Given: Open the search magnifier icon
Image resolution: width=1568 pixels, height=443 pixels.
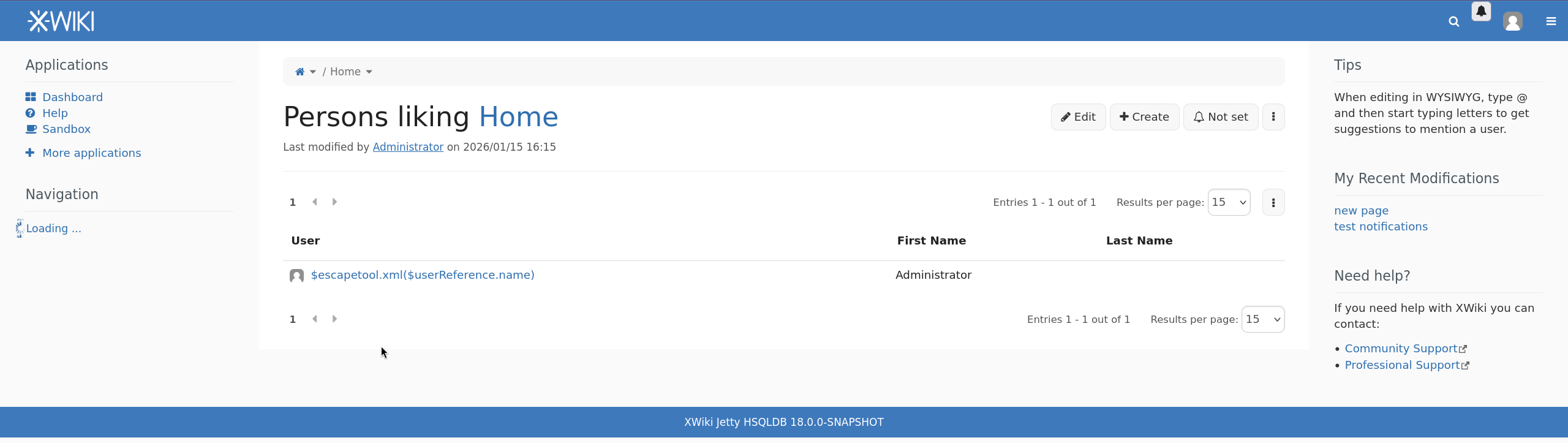Looking at the screenshot, I should tap(1453, 22).
